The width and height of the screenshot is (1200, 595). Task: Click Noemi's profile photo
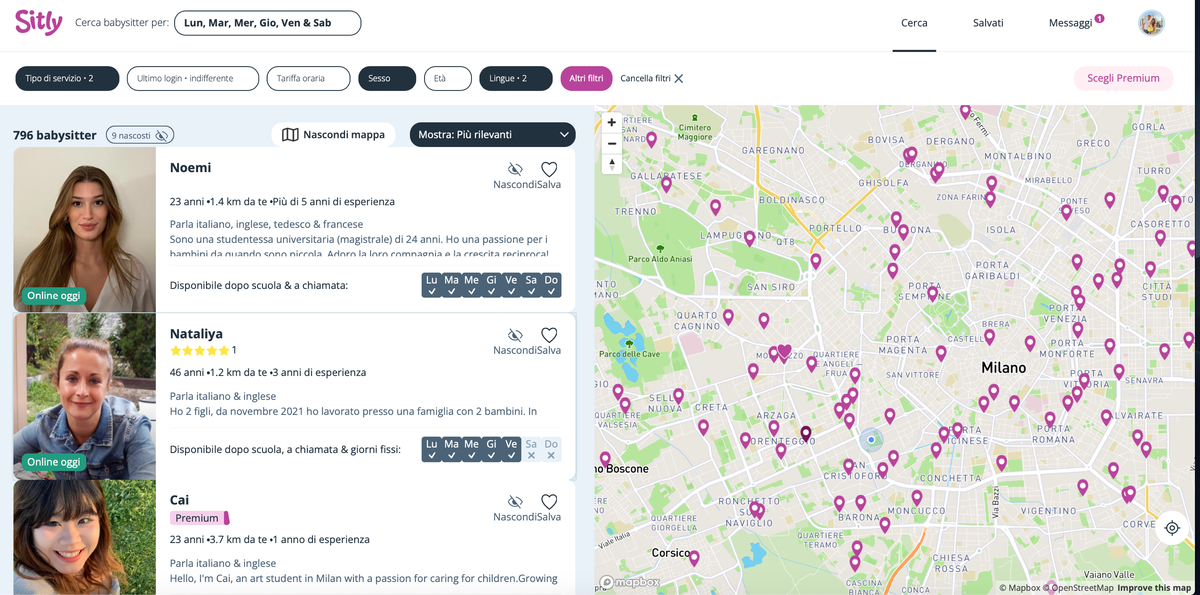(x=84, y=229)
